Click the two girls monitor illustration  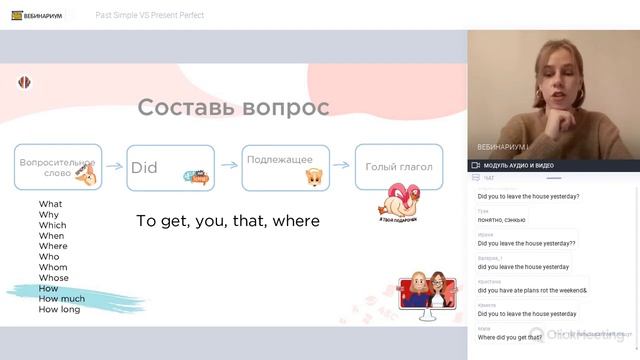pos(427,296)
